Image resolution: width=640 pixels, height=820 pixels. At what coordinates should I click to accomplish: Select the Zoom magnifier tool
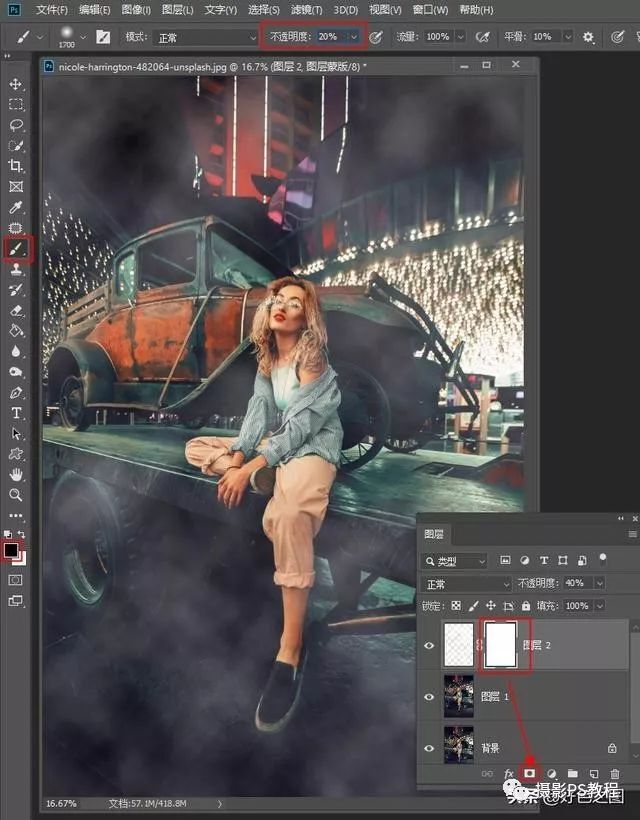[x=16, y=495]
